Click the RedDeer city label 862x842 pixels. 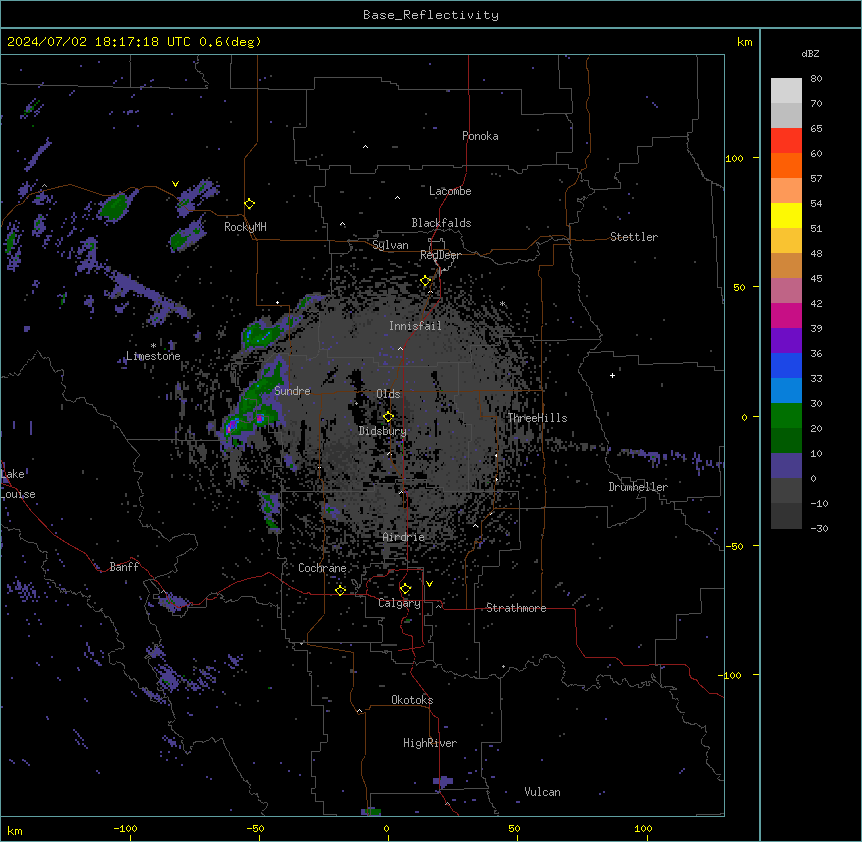pyautogui.click(x=440, y=255)
